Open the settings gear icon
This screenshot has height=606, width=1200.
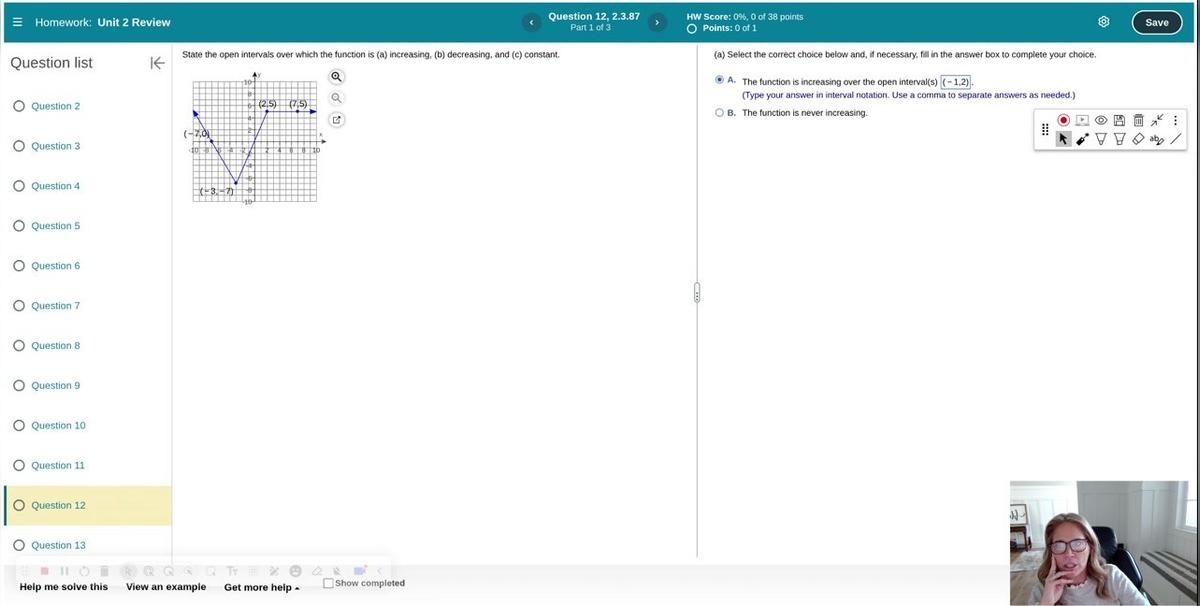[x=1104, y=22]
